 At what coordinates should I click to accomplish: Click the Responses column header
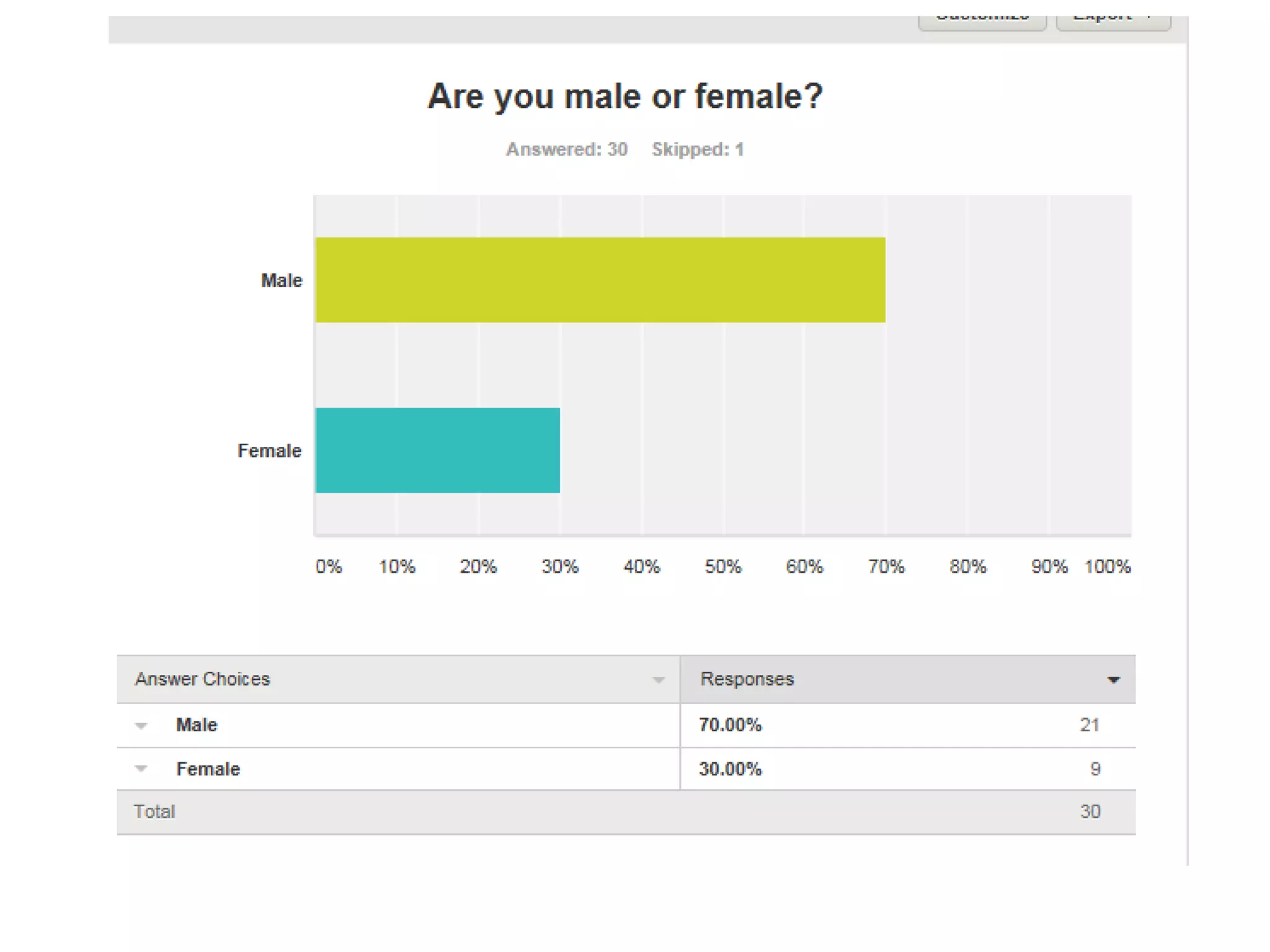pos(747,679)
